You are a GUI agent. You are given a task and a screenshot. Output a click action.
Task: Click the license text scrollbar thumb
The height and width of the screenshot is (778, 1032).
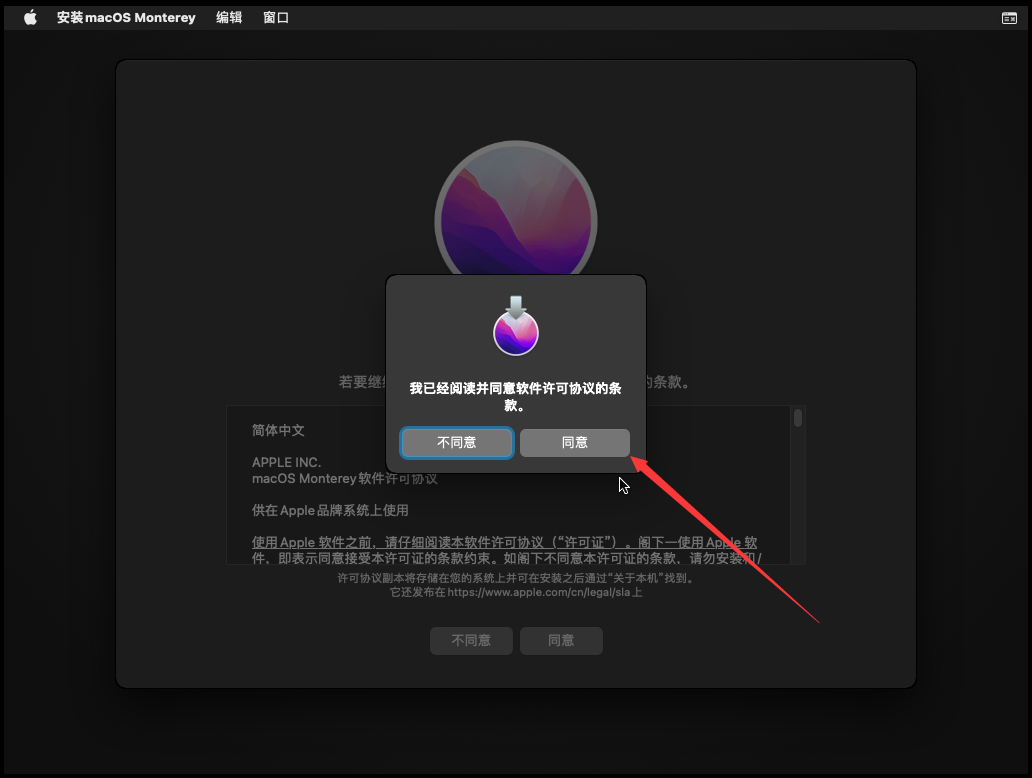click(798, 418)
